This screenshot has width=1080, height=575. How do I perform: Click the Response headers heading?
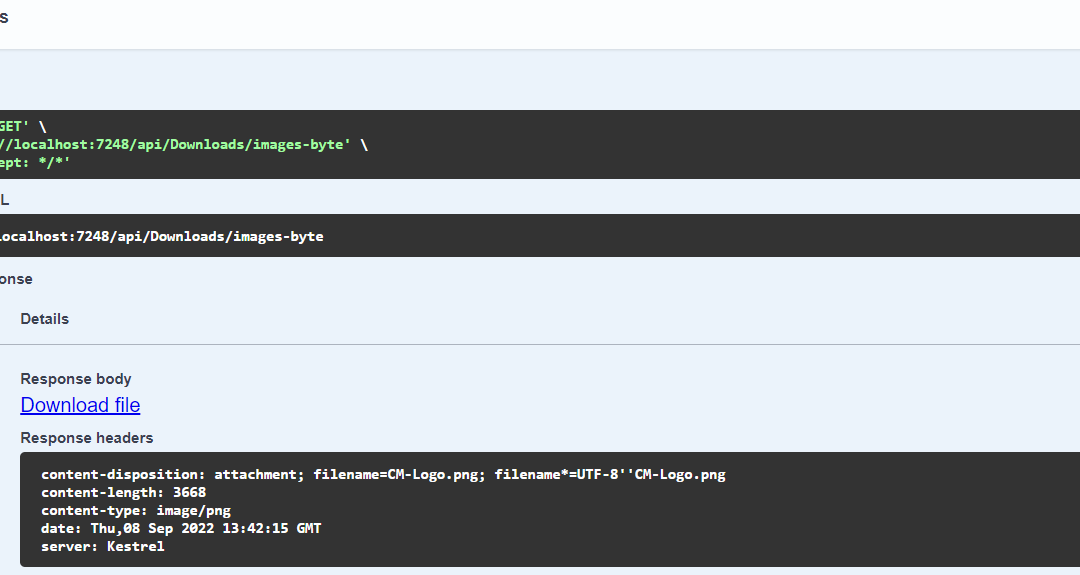click(x=87, y=438)
